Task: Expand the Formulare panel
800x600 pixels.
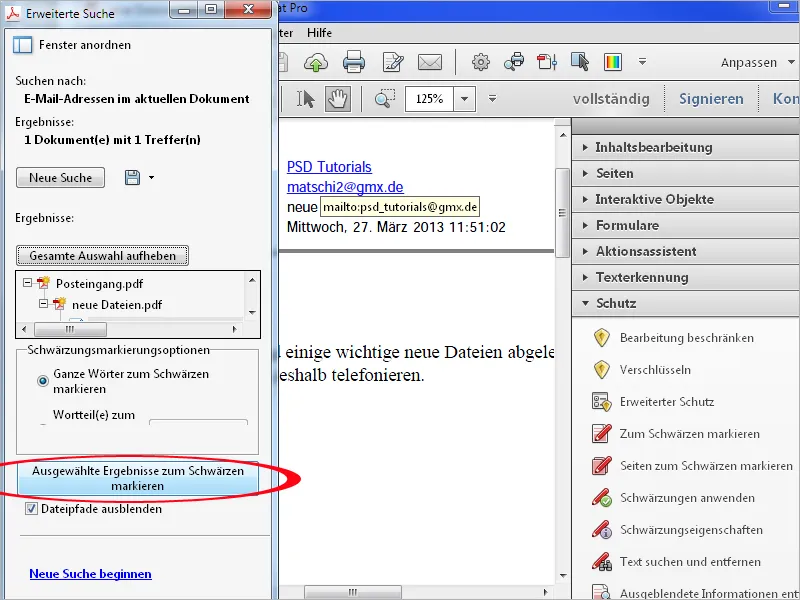Action: 686,226
